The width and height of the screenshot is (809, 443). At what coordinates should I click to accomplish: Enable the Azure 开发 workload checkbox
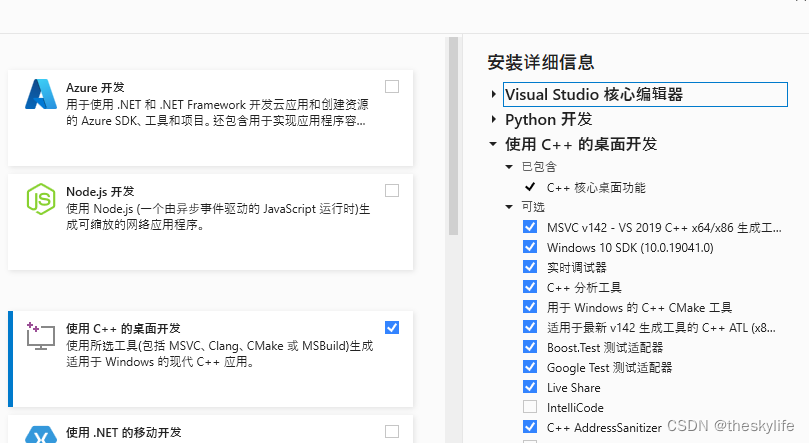[392, 87]
